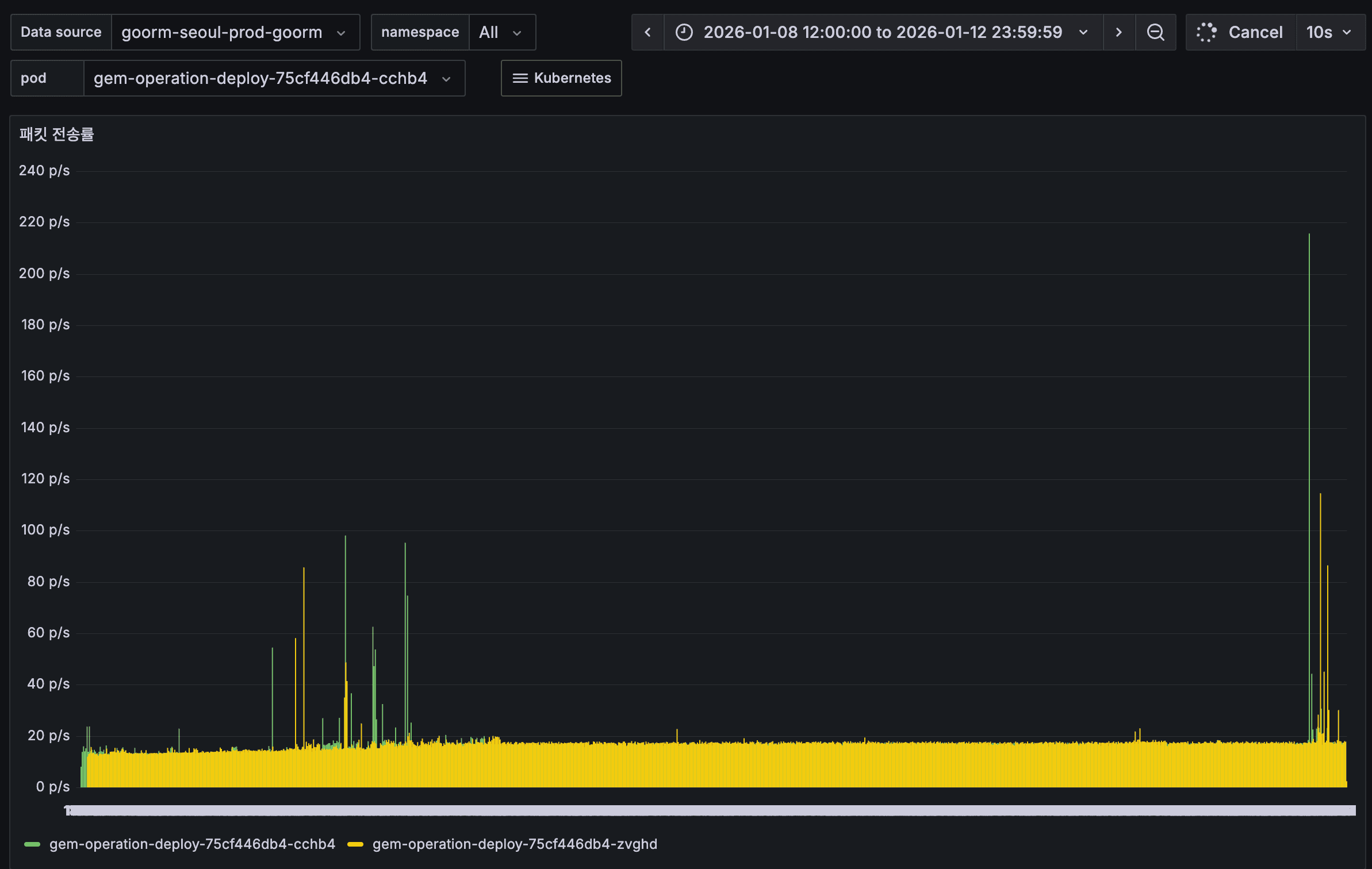Click the yellow zvghd legend color swatch
This screenshot has height=869, width=1372.
coord(355,844)
